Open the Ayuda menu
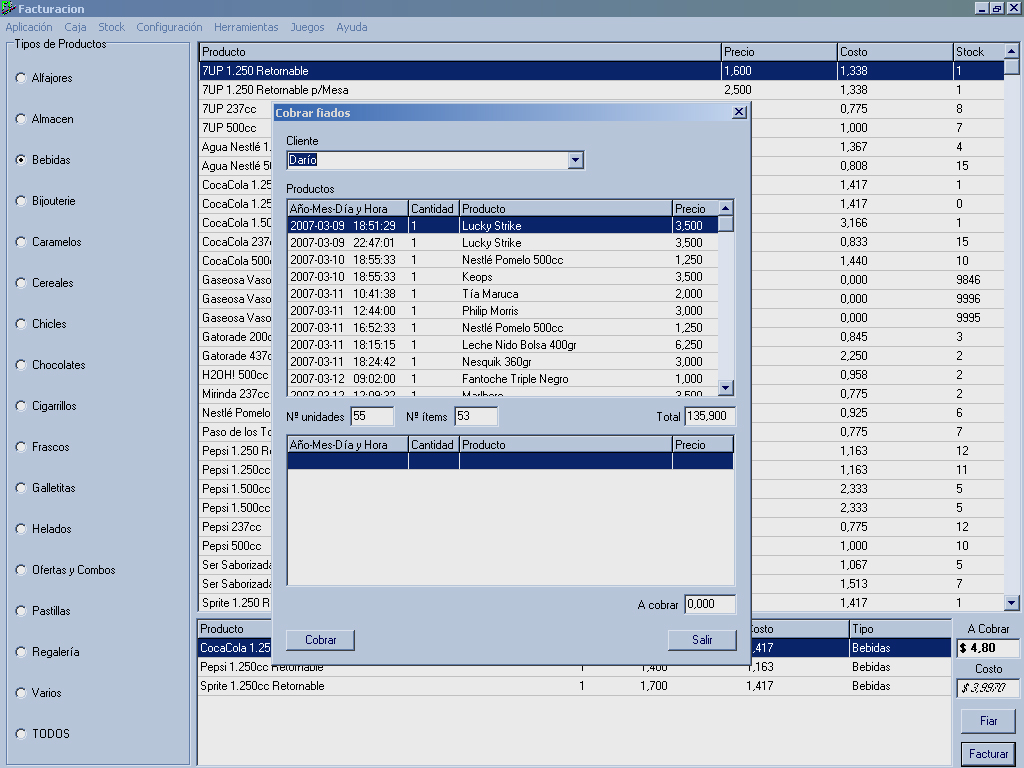The width and height of the screenshot is (1024, 768). 352,27
